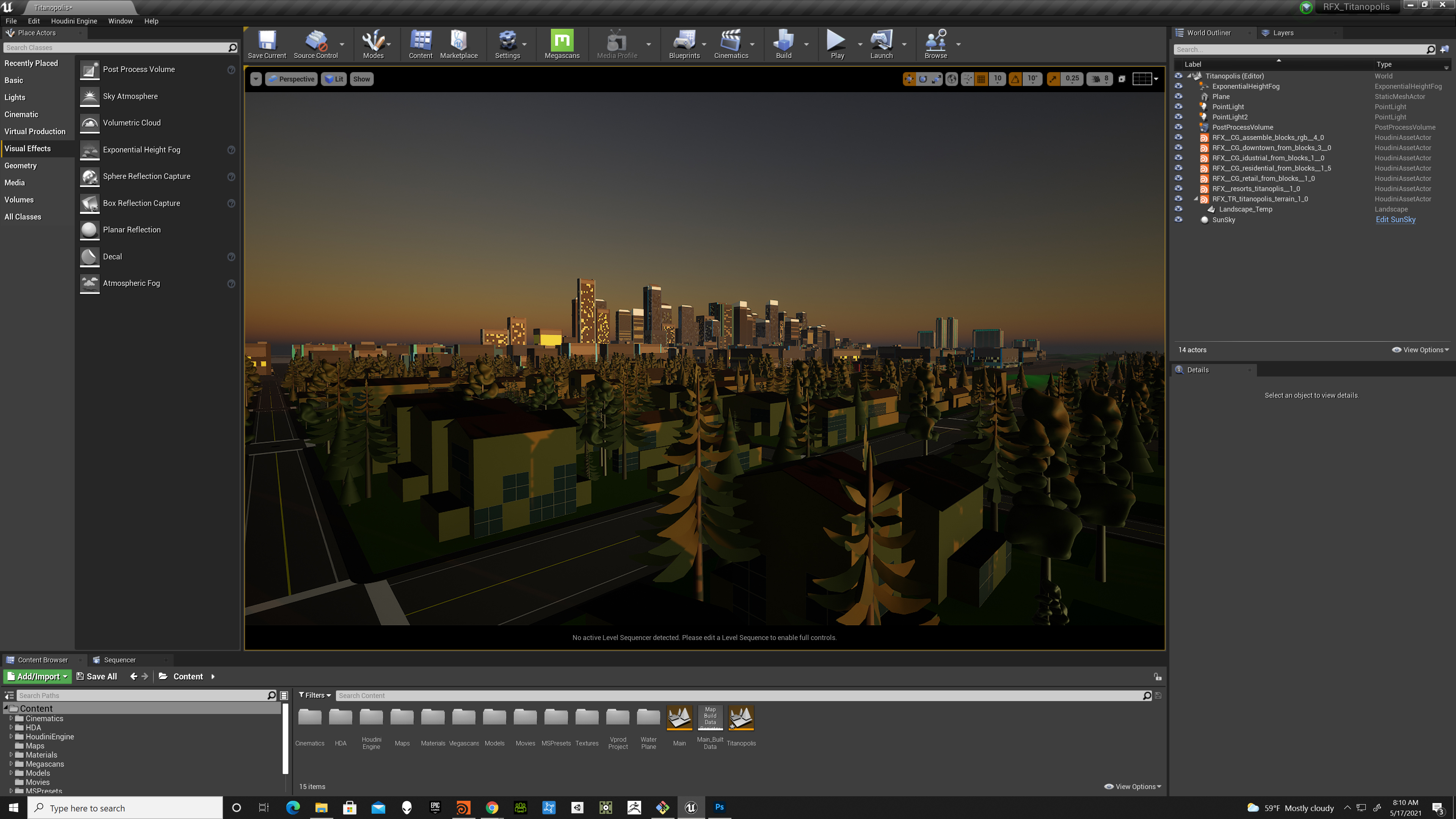
Task: Select the Titanopolis map thumbnail
Action: click(741, 718)
